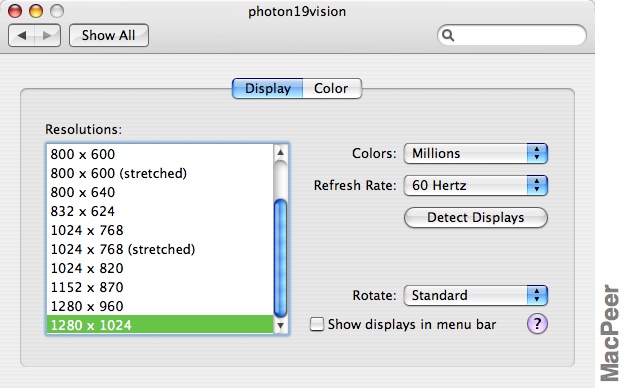624x388 pixels.
Task: Select resolution 800 x 600 (stretched)
Action: click(160, 173)
